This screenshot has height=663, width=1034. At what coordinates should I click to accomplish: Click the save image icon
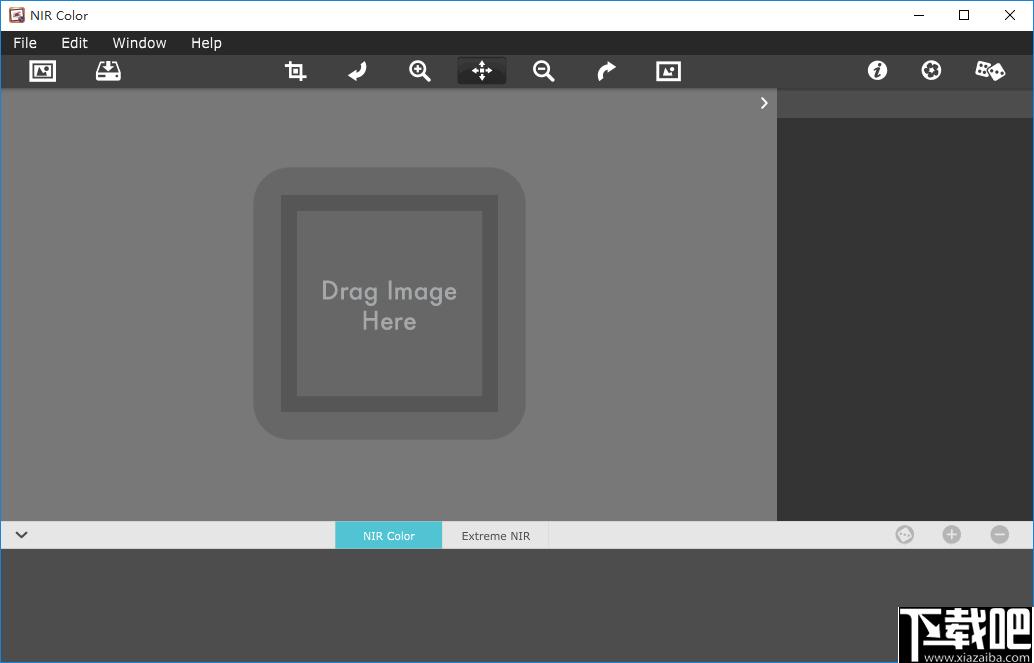(x=108, y=71)
